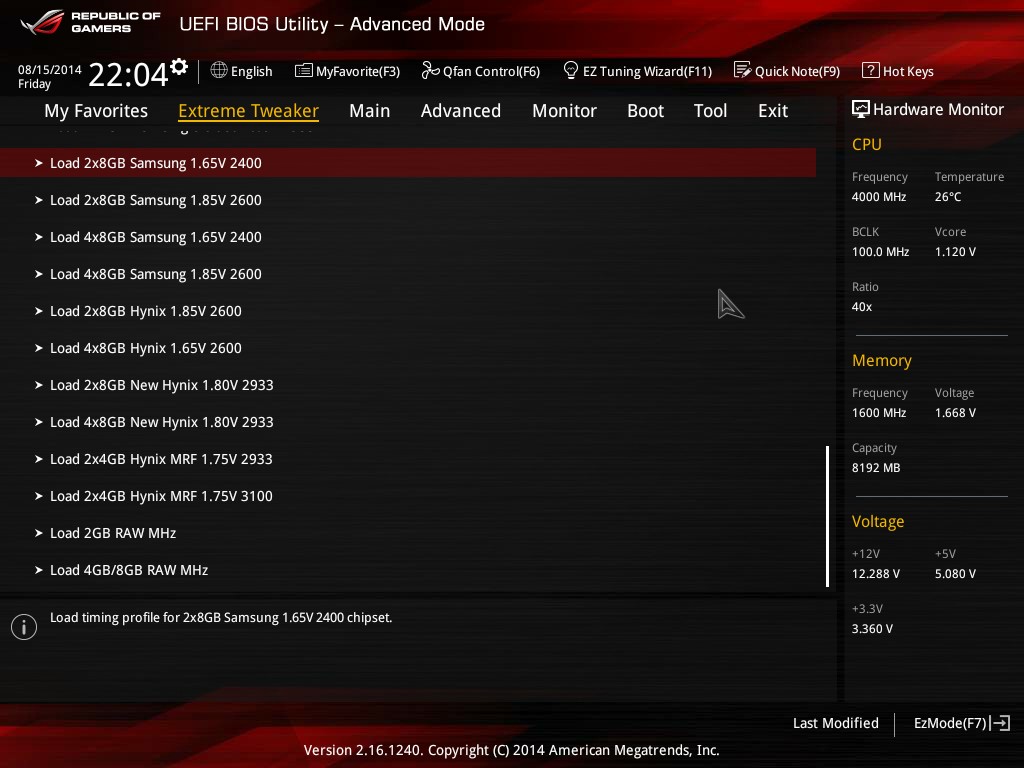This screenshot has width=1024, height=768.
Task: Expand Load 4x8GB Hynix 1.65V 2600 arrow
Action: point(39,348)
